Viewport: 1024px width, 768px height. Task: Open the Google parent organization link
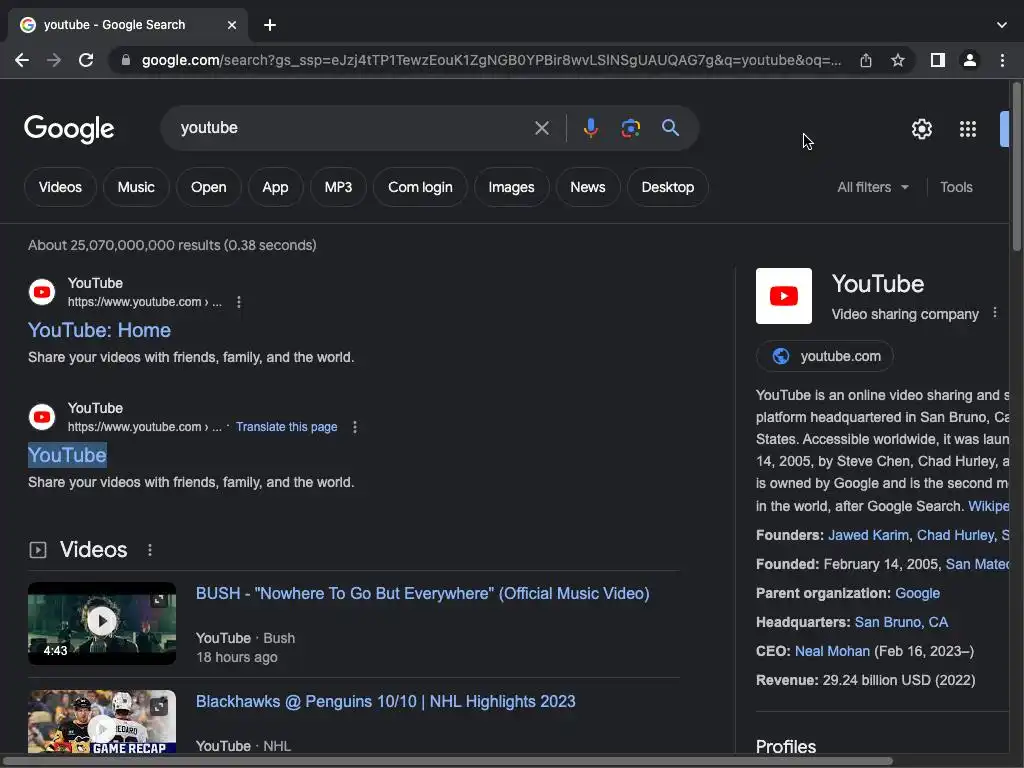pos(917,594)
